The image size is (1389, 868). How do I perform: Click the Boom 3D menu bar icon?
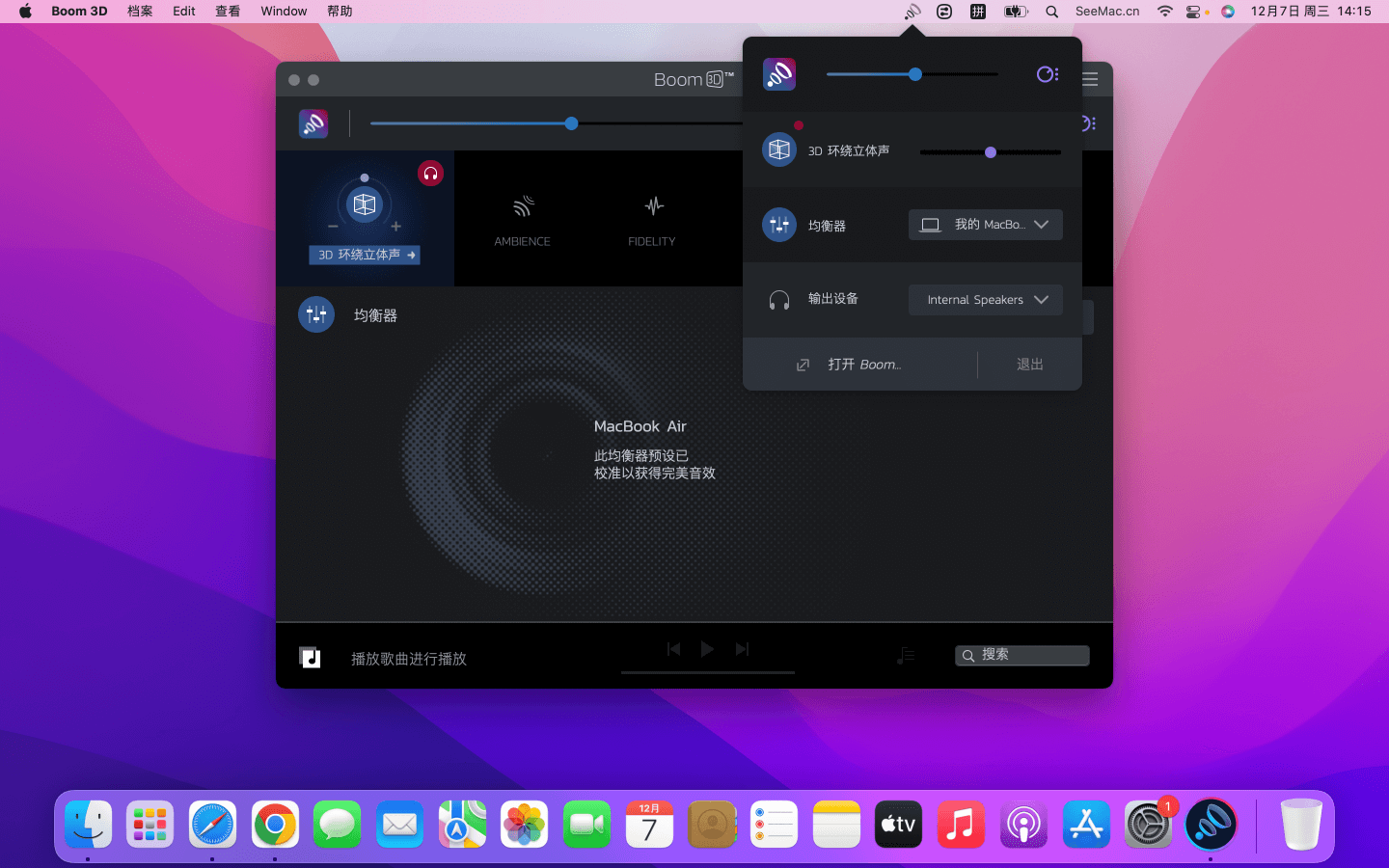coord(912,12)
